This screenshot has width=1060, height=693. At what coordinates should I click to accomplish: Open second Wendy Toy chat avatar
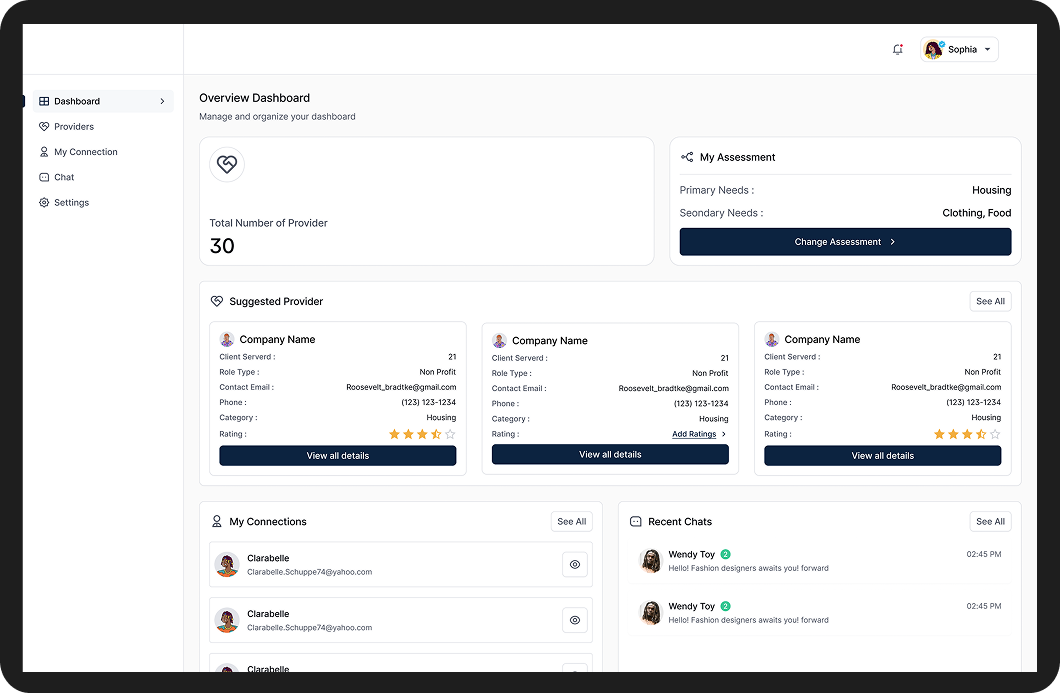(650, 613)
